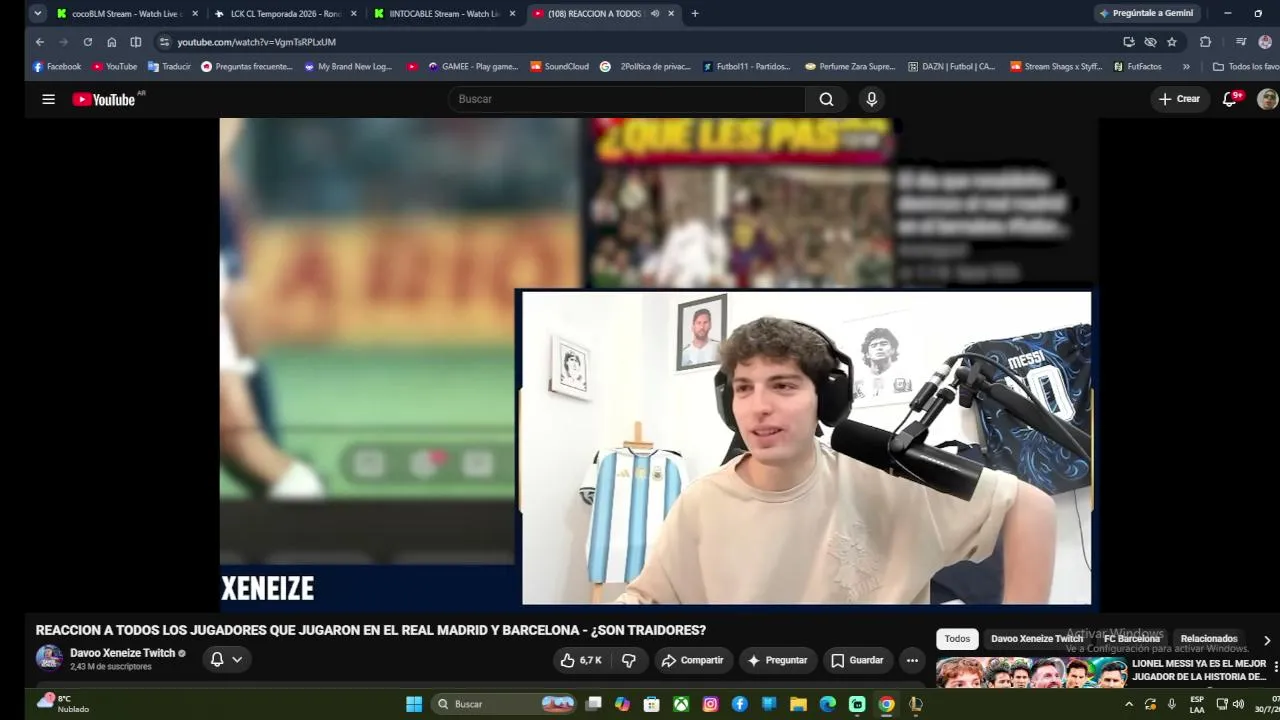The image size is (1280, 720).
Task: Click the YouTube Buscar search field
Action: (627, 99)
